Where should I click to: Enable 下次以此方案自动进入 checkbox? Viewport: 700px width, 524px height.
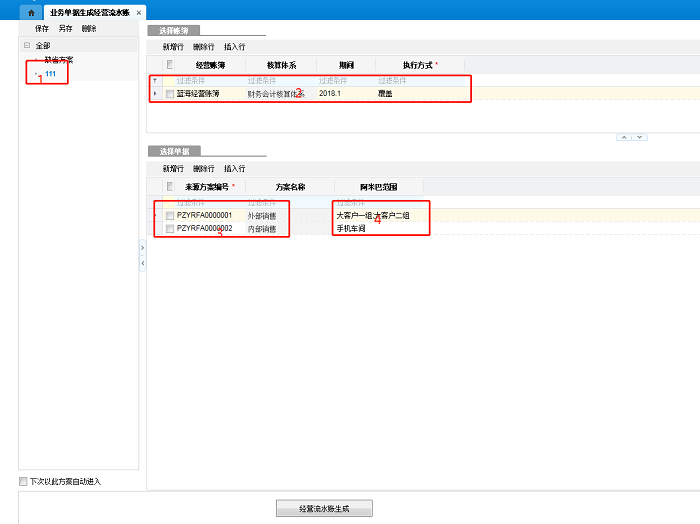point(23,481)
